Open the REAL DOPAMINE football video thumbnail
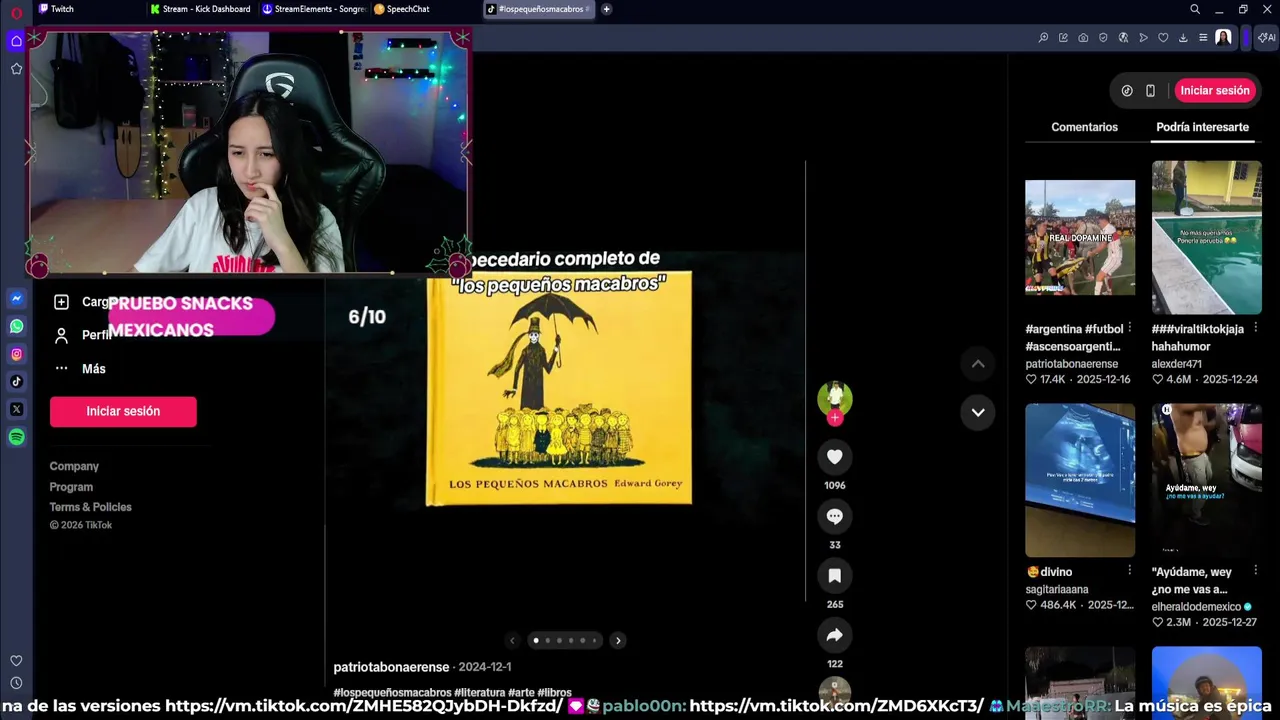The width and height of the screenshot is (1280, 720). 1080,237
